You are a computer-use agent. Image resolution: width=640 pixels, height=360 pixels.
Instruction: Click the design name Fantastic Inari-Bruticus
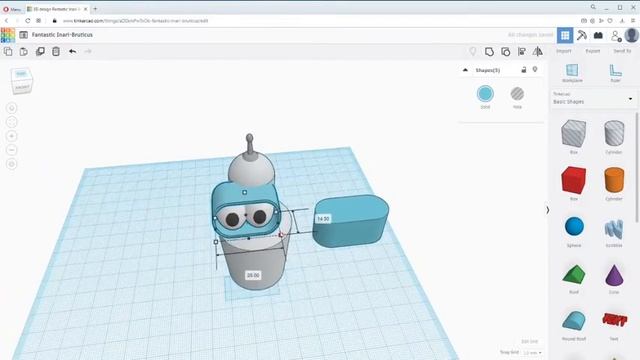tap(62, 35)
